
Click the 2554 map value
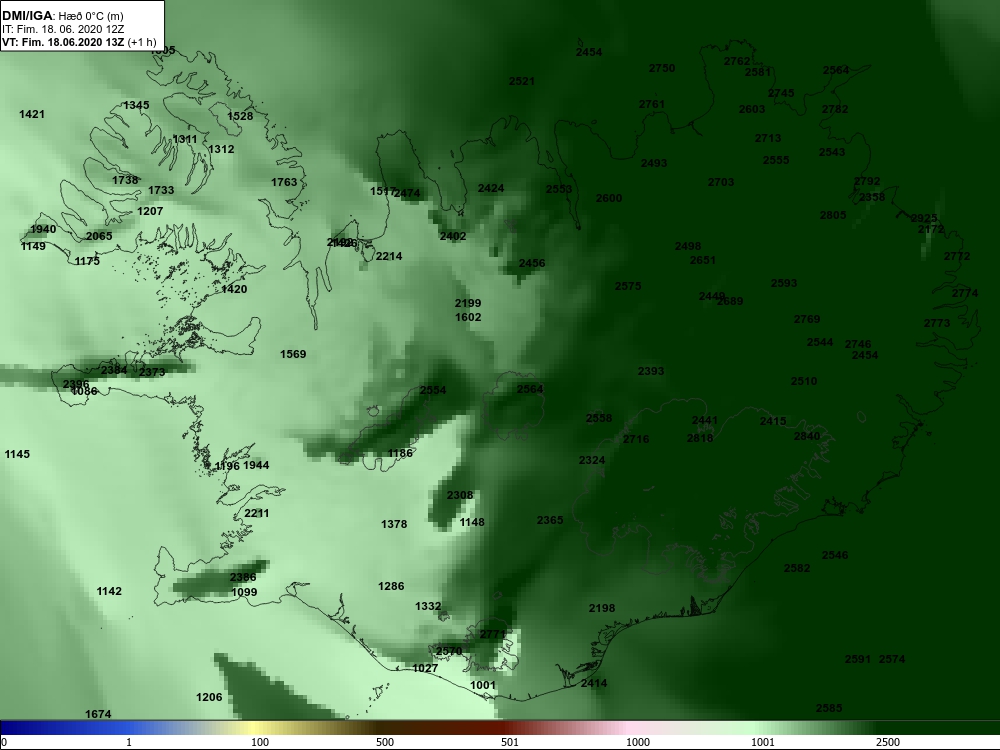click(433, 390)
